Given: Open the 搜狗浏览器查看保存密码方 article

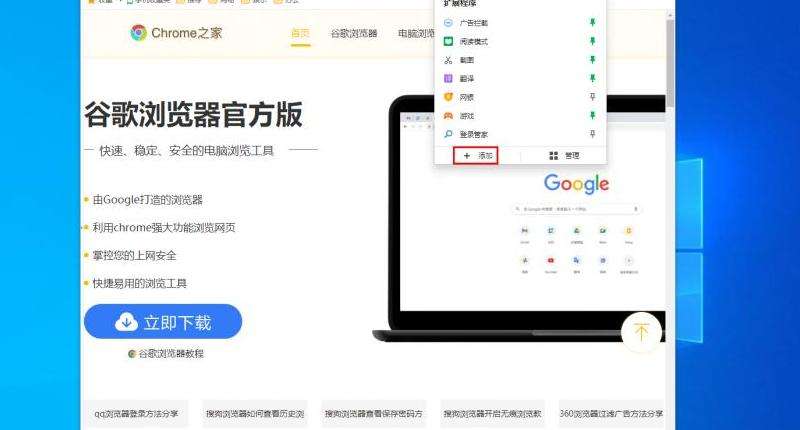Looking at the screenshot, I should pos(373,414).
